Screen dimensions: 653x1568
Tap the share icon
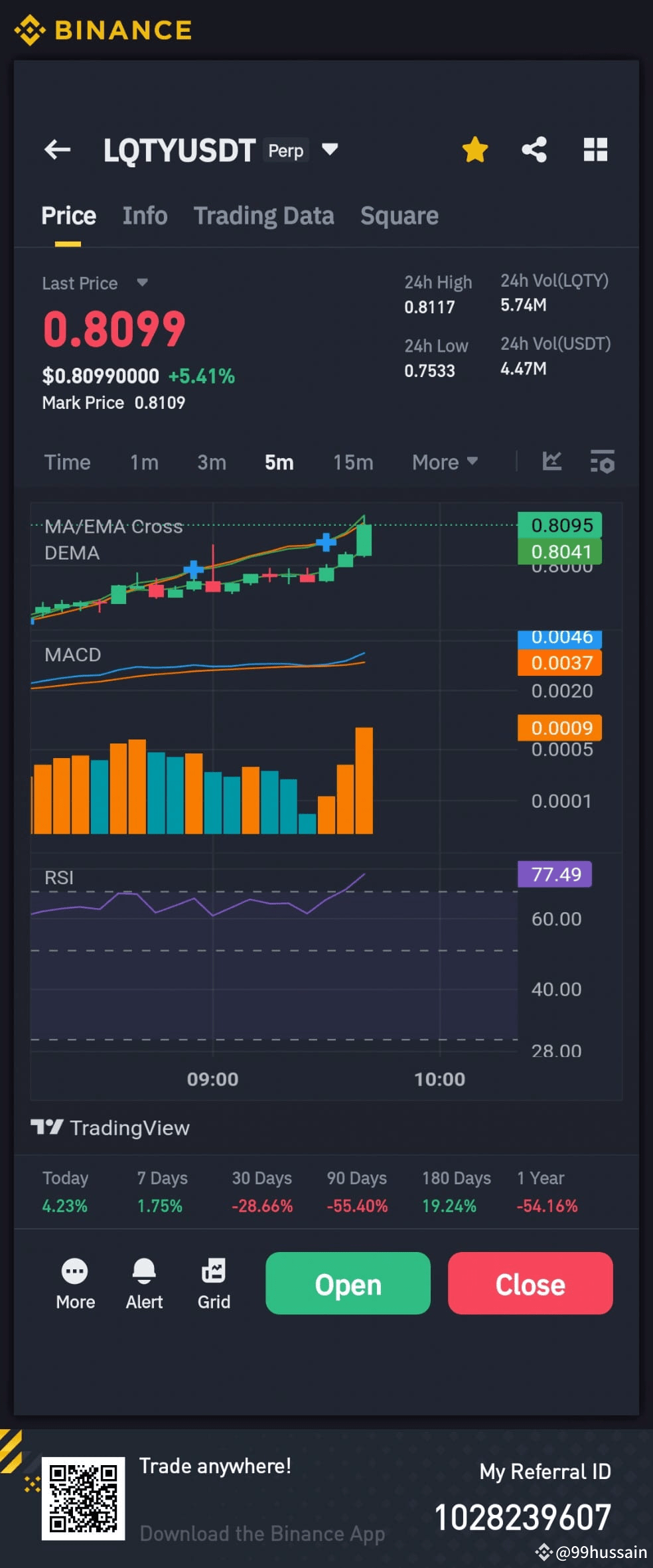point(534,149)
